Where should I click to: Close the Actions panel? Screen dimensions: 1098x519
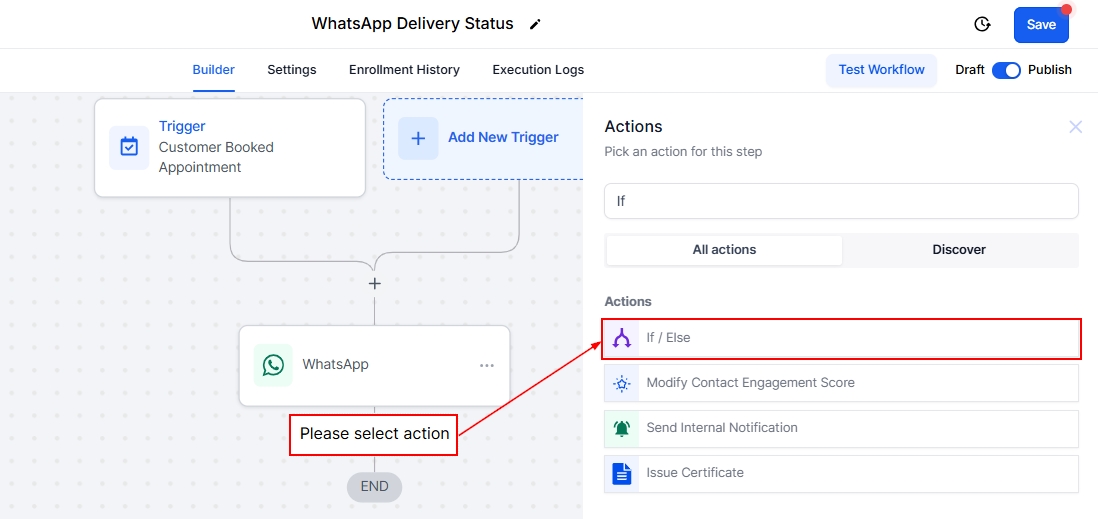coord(1076,127)
